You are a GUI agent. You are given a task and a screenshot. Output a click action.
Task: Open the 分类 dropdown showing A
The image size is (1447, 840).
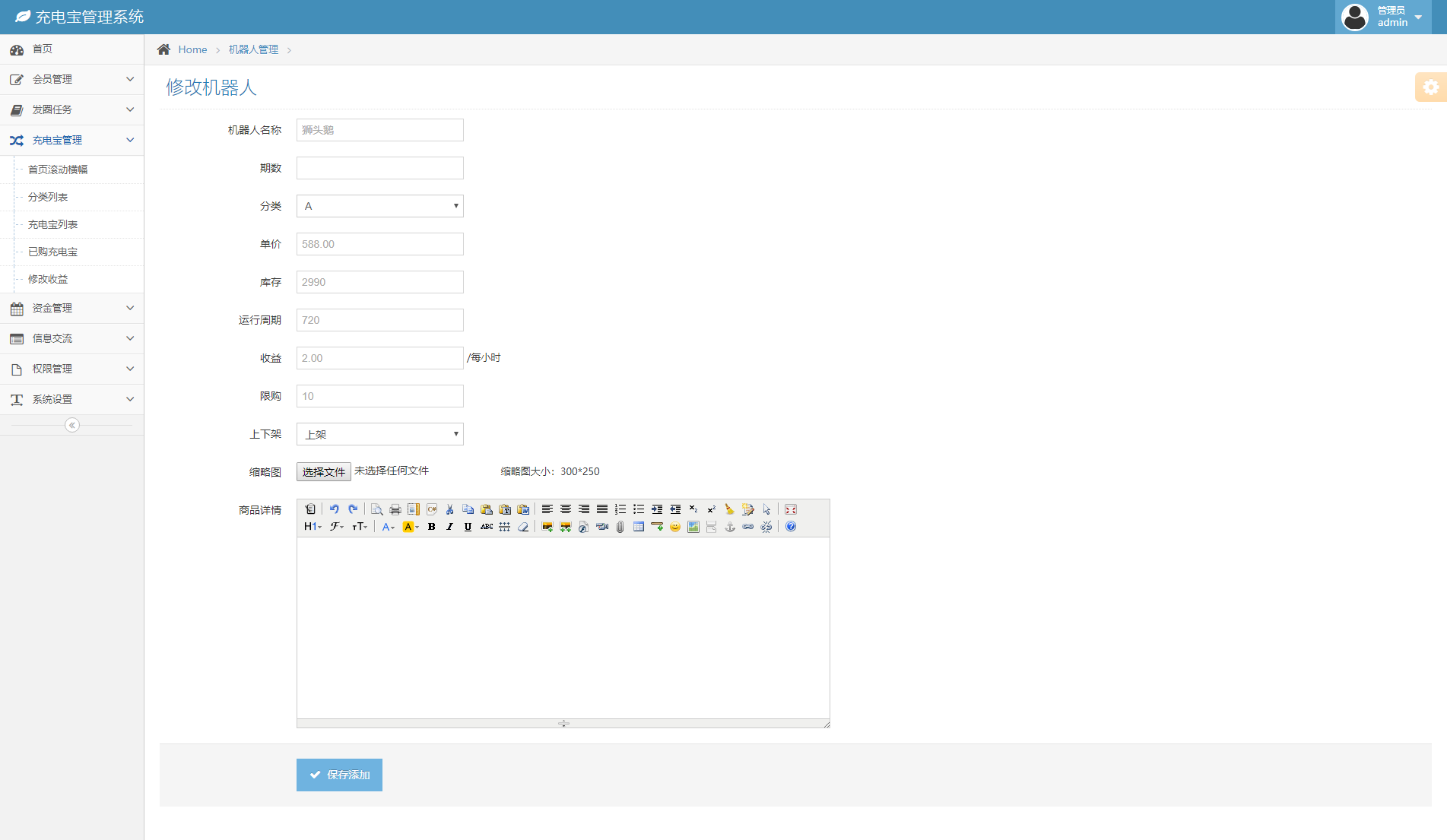click(379, 206)
